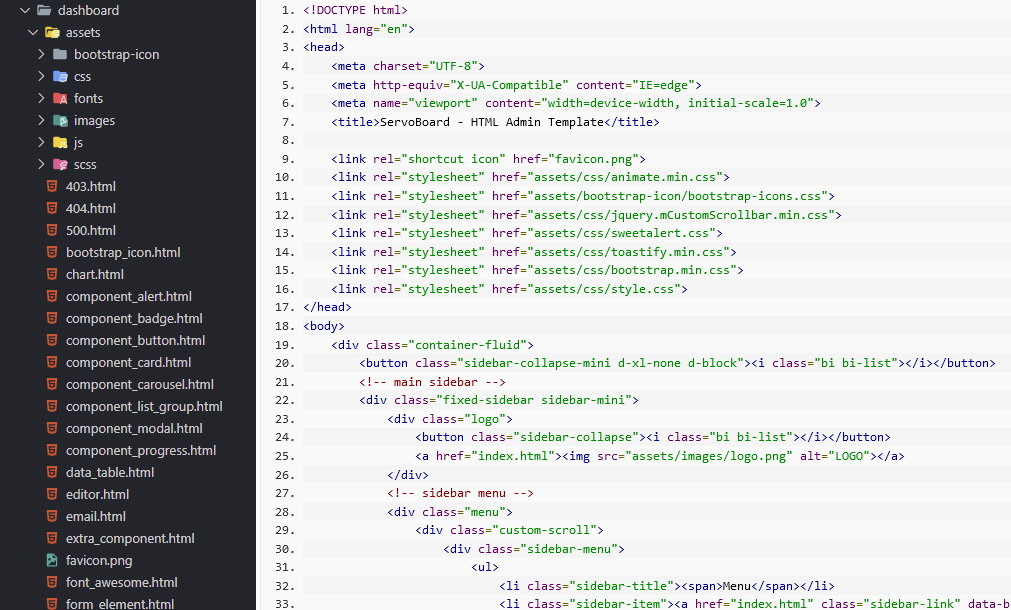Click the sidebar menu comment on line 27
Image resolution: width=1011 pixels, height=610 pixels.
click(x=461, y=493)
